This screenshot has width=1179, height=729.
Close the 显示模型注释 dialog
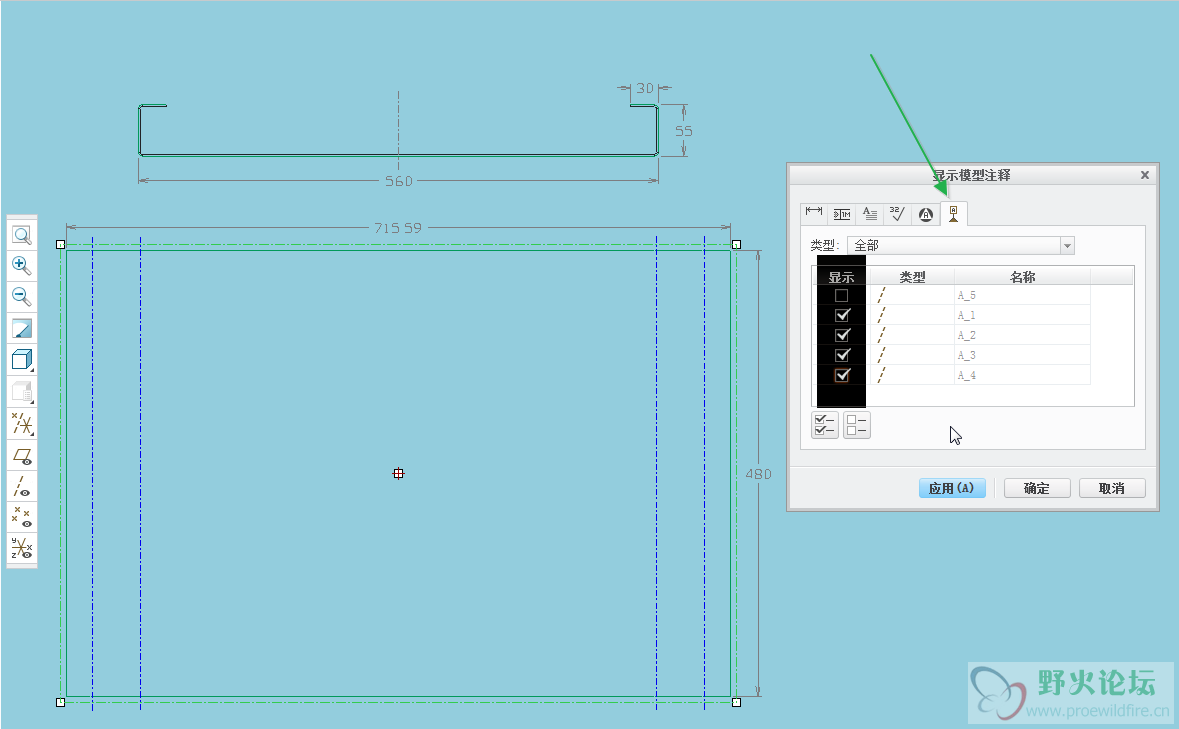point(1144,175)
